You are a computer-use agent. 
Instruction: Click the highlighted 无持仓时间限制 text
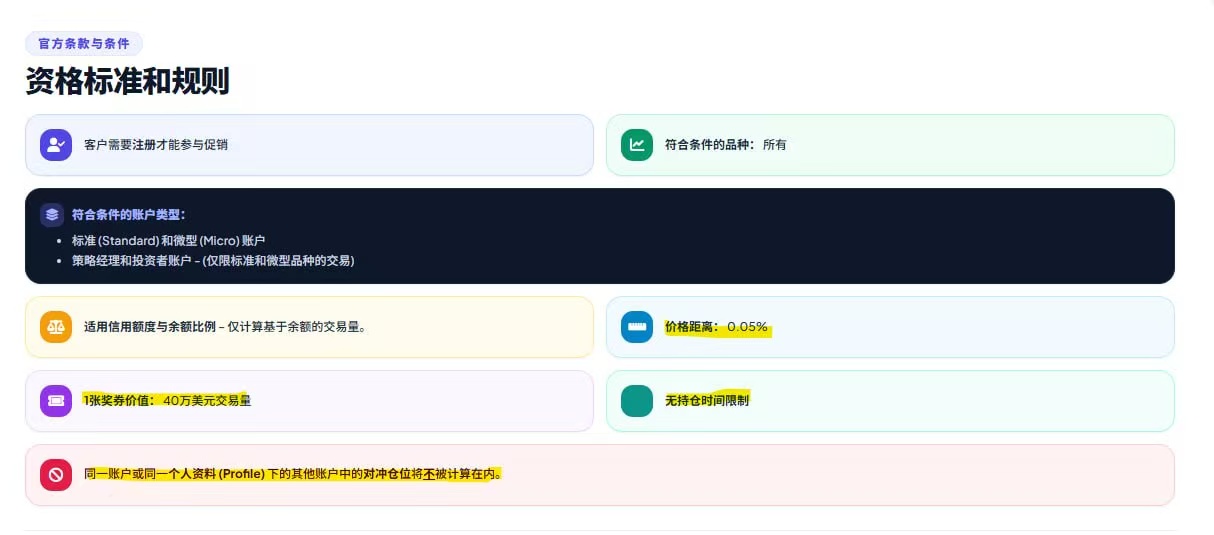707,401
